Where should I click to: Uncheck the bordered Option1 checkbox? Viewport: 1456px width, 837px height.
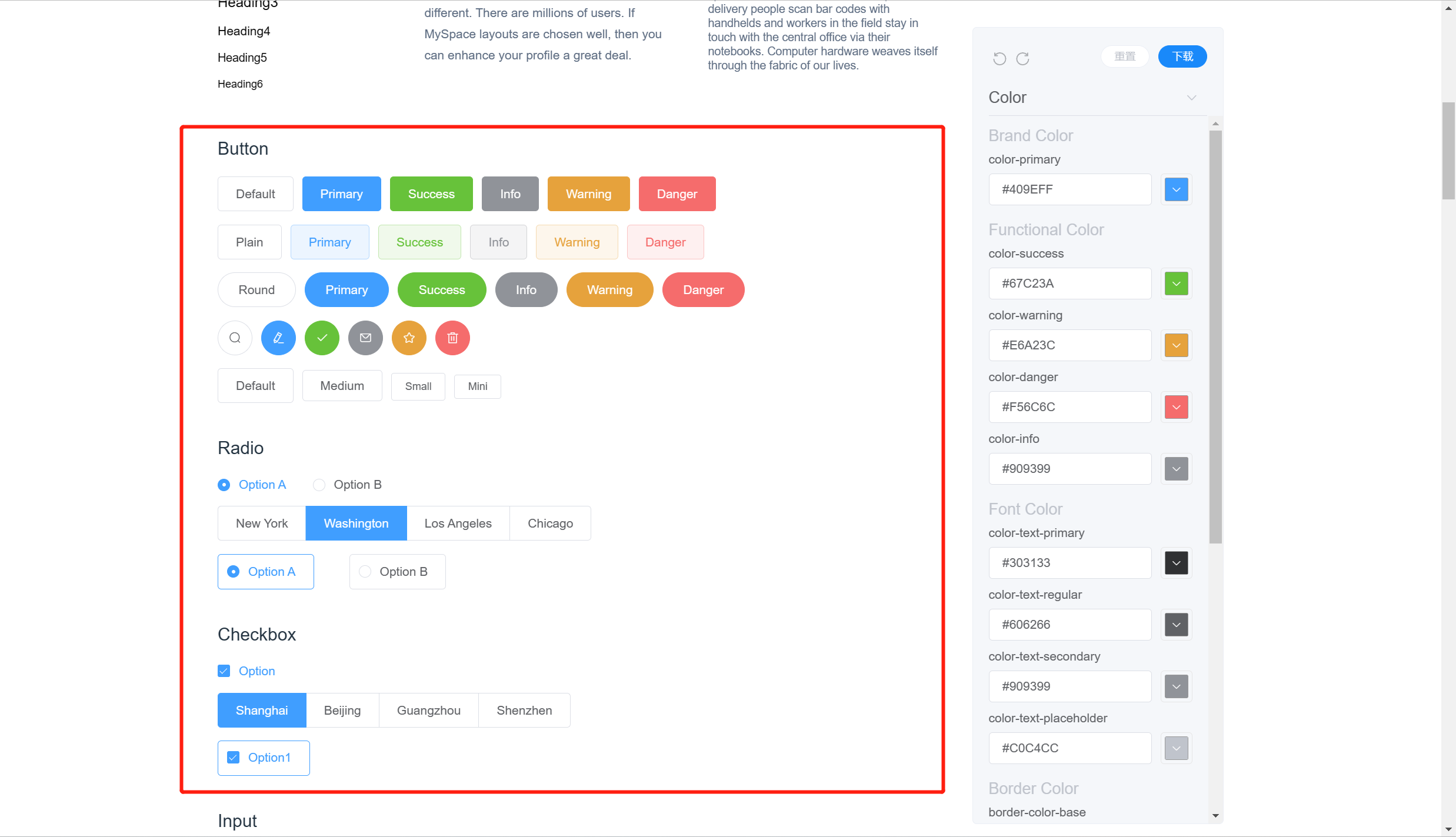pos(234,758)
